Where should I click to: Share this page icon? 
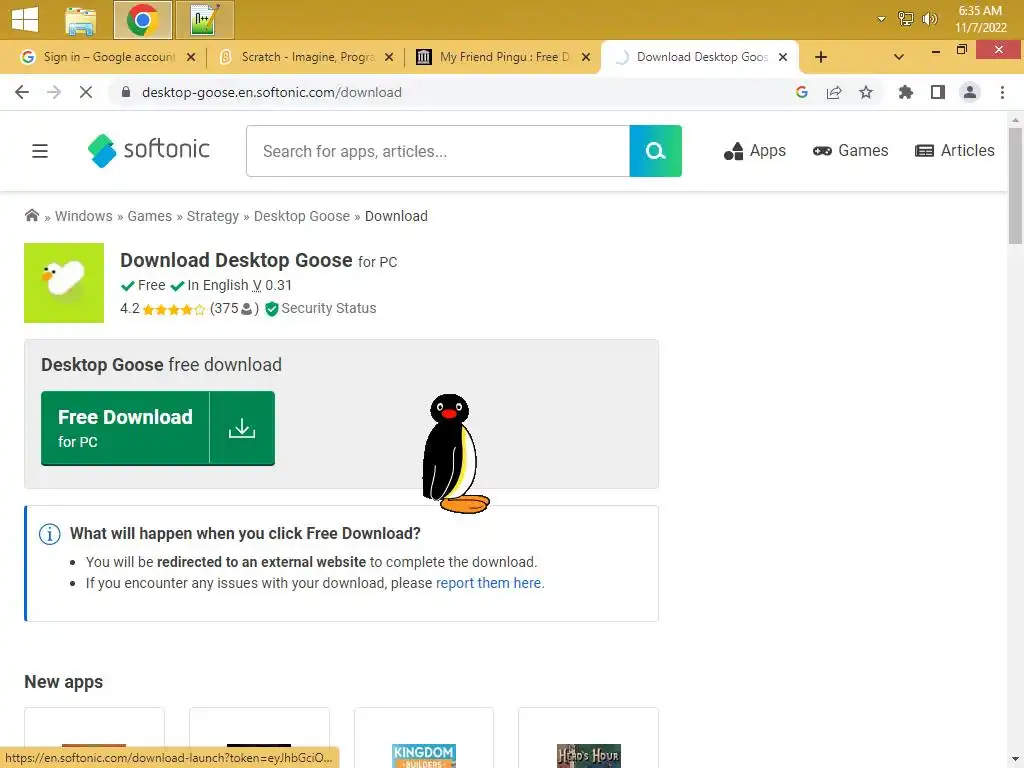click(x=834, y=92)
